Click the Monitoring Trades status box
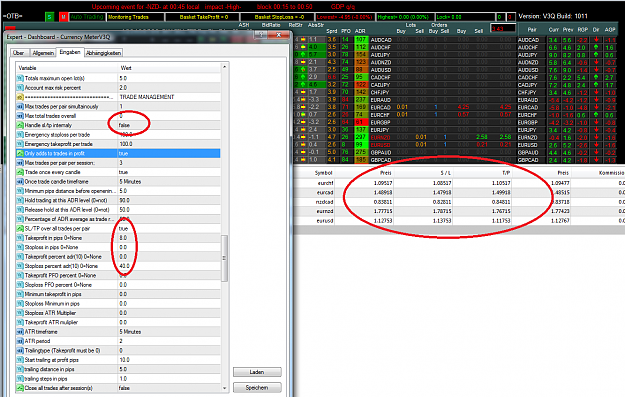 tap(135, 17)
